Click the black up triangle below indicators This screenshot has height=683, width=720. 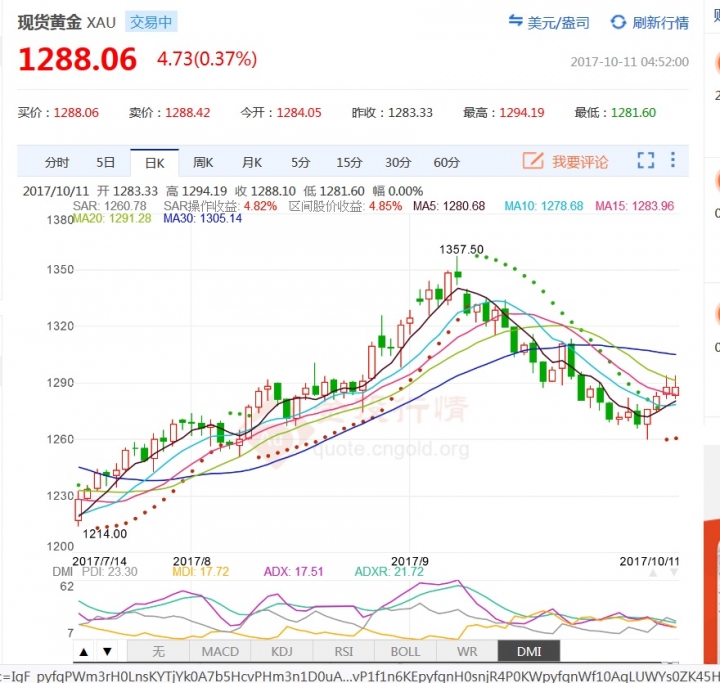pos(84,651)
